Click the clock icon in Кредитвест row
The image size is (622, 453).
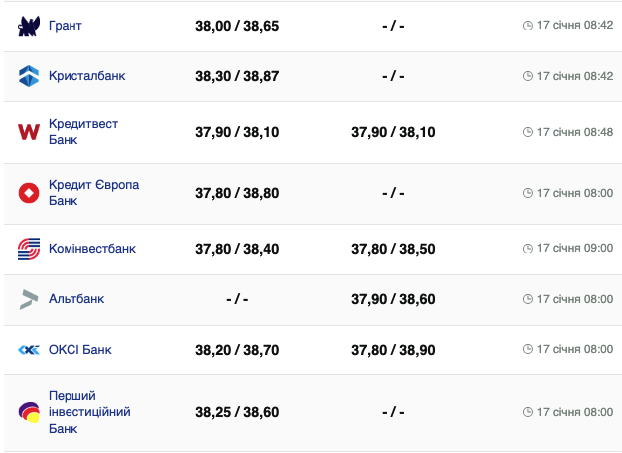(x=528, y=132)
